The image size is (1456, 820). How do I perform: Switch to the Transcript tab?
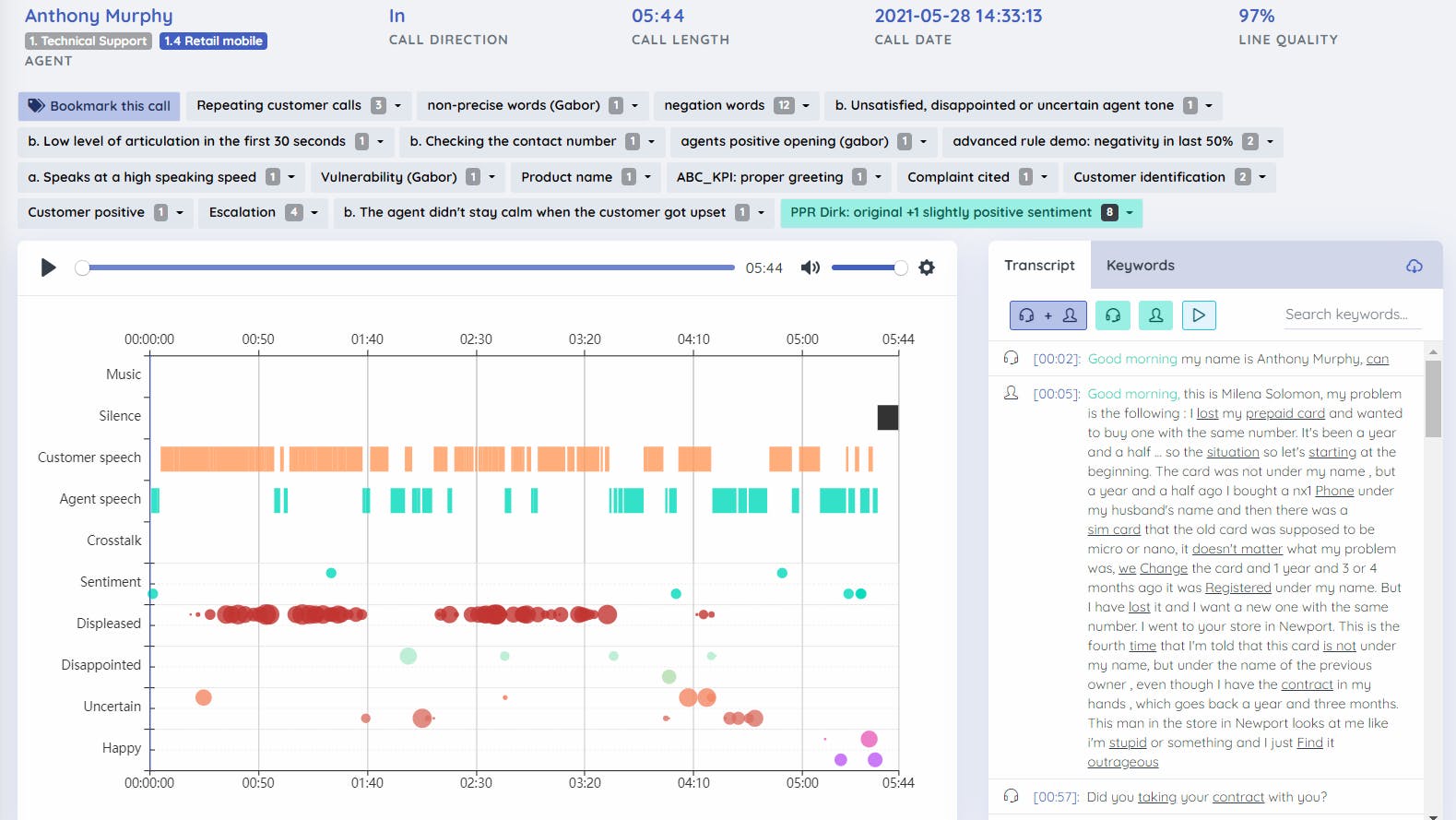pos(1039,266)
